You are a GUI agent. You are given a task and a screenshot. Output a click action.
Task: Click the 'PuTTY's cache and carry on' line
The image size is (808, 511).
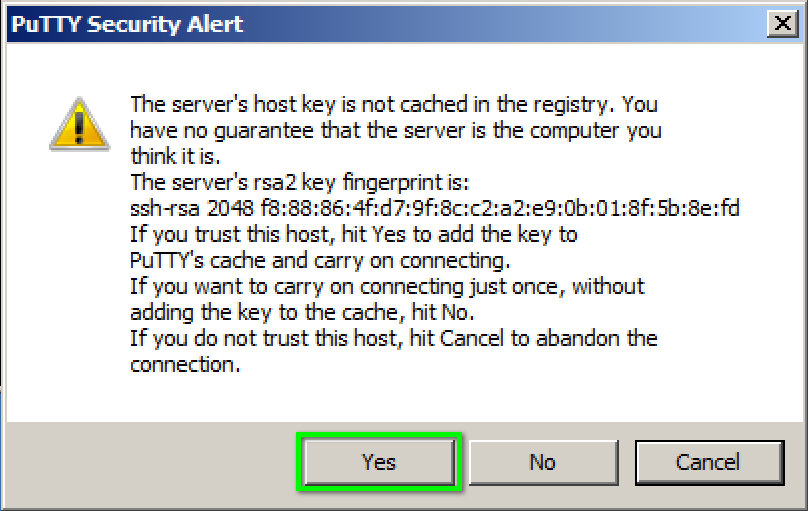point(320,261)
